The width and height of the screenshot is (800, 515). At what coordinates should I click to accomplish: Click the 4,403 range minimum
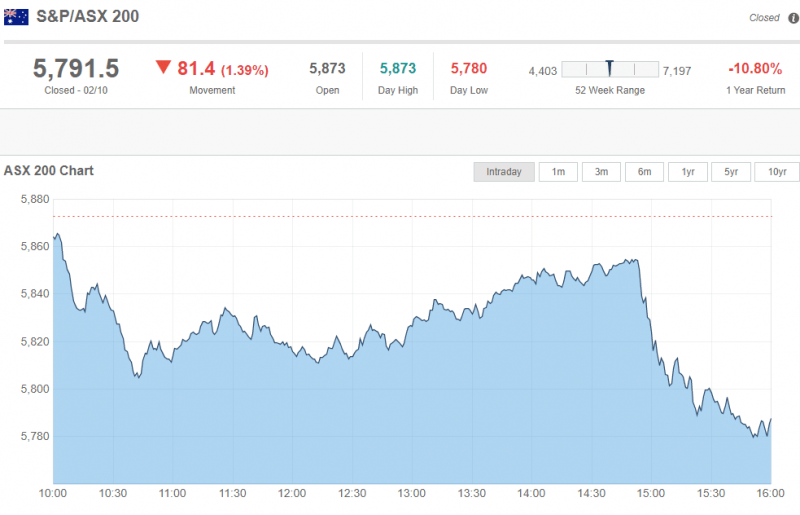pyautogui.click(x=543, y=71)
